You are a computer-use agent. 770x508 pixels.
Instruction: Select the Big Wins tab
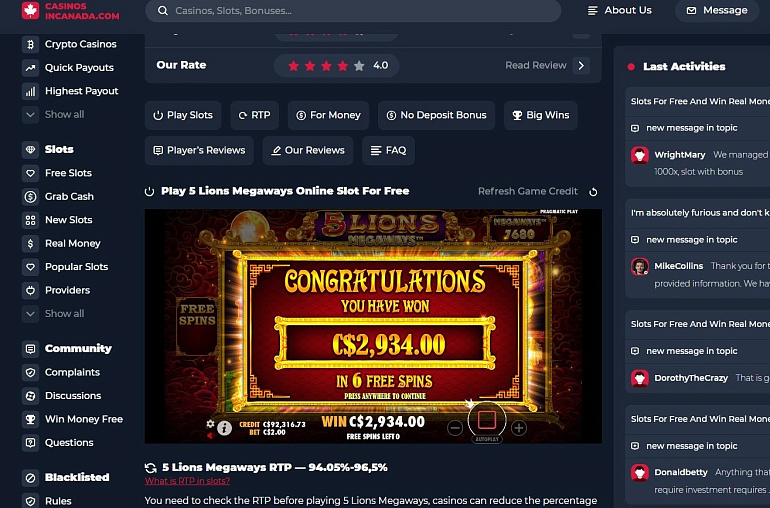541,115
